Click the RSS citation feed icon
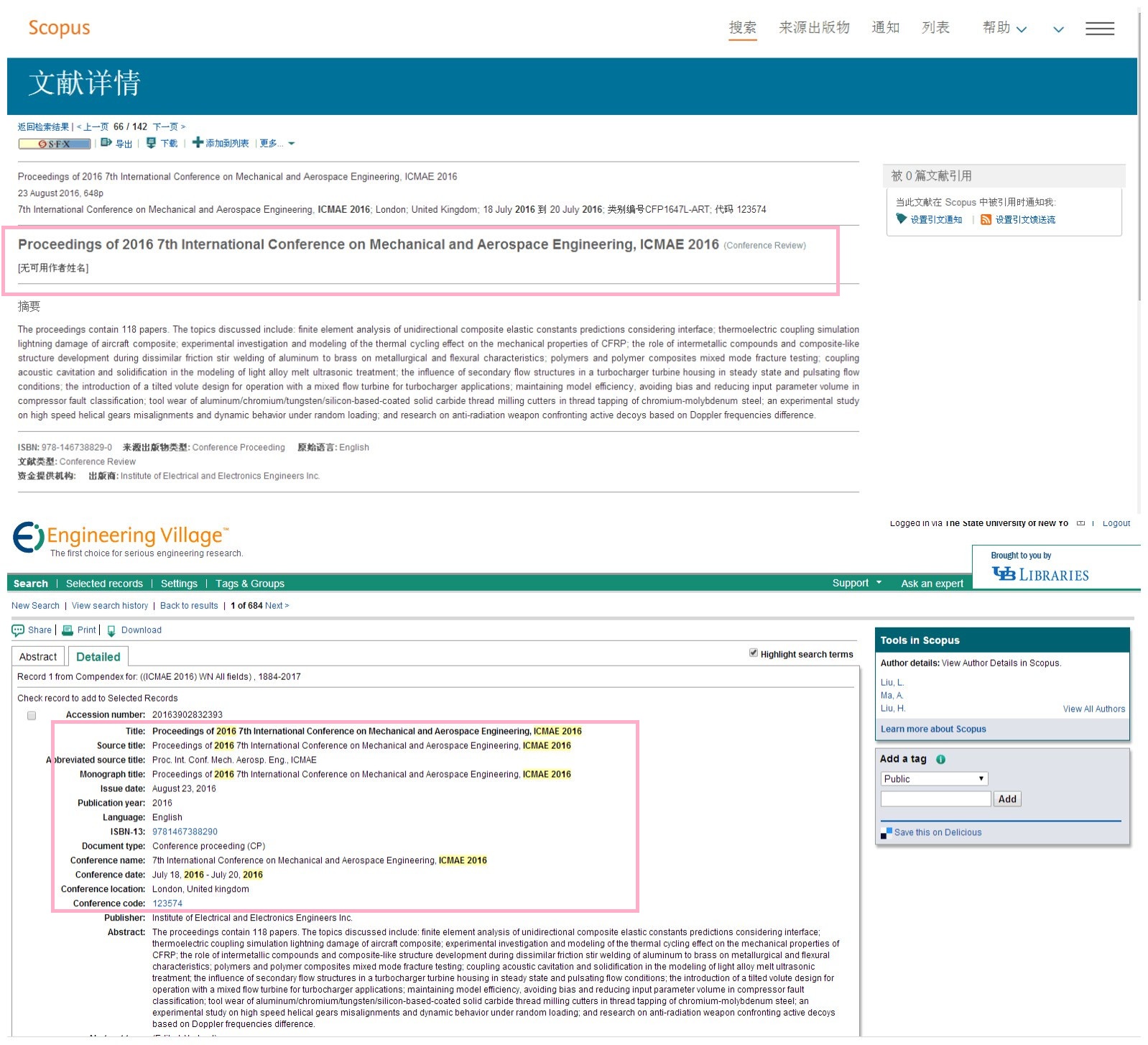This screenshot has height=1045, width=1148. [986, 220]
